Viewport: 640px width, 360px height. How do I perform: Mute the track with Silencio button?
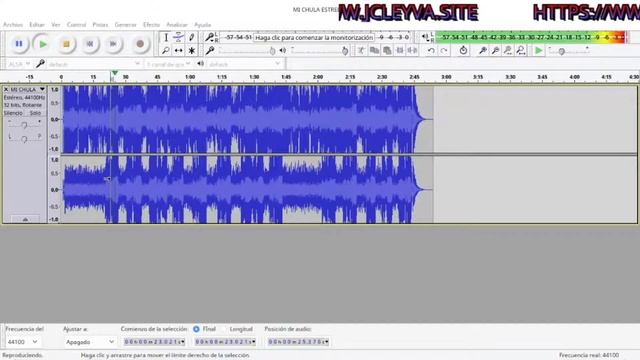13,113
